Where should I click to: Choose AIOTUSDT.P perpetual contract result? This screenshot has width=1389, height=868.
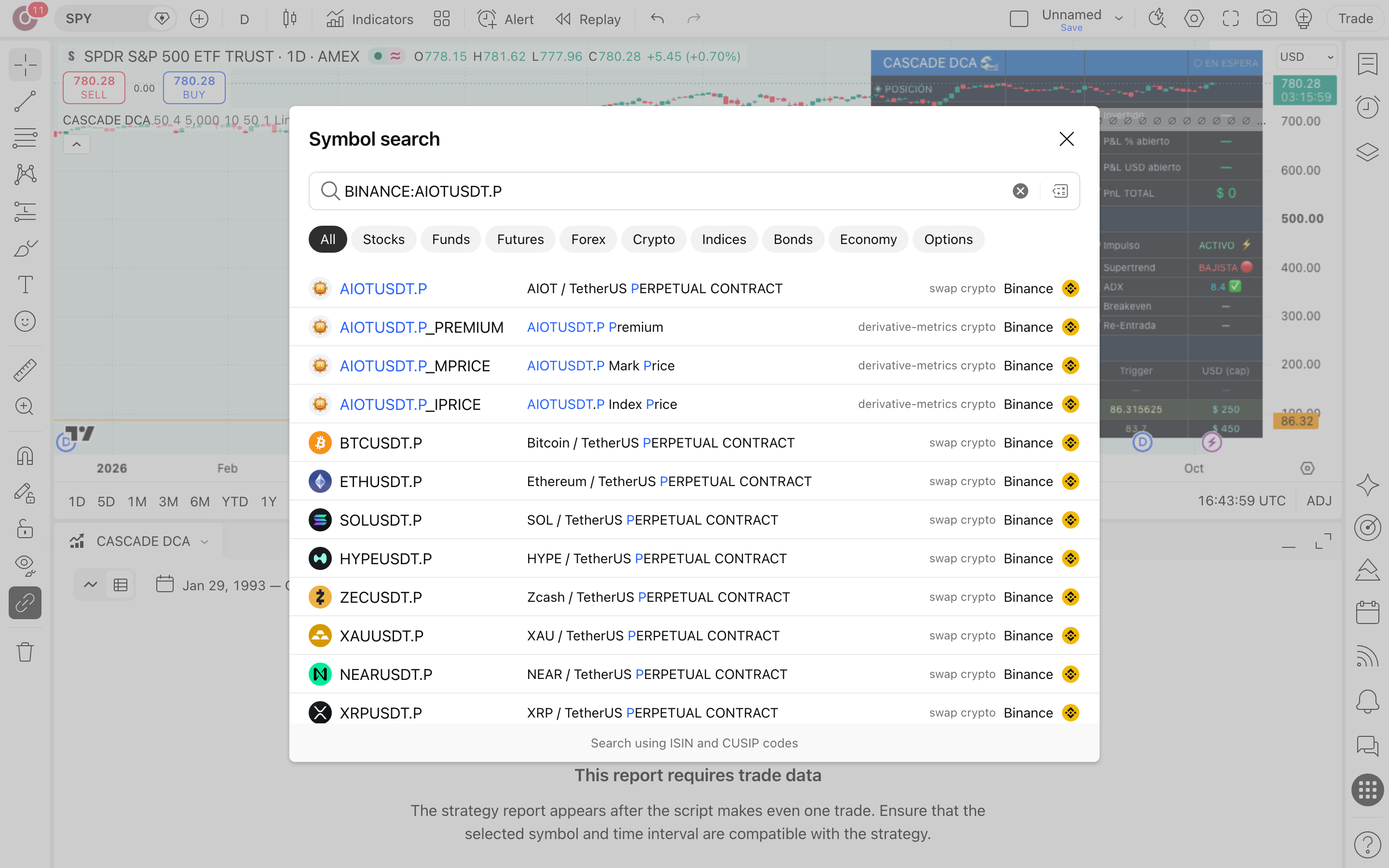(694, 288)
